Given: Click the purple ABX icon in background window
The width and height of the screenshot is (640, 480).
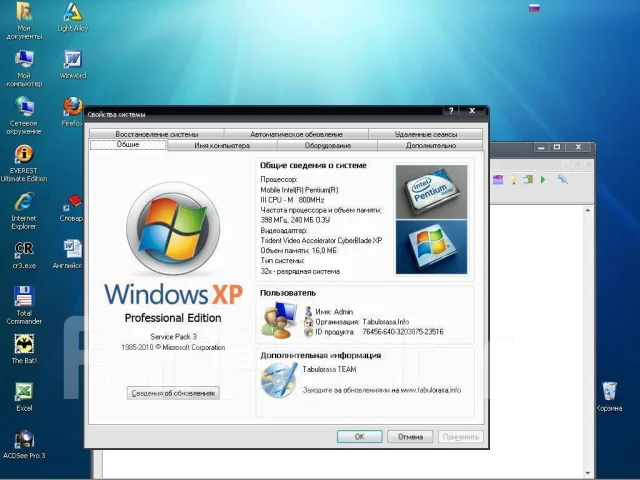Looking at the screenshot, I should 498,180.
